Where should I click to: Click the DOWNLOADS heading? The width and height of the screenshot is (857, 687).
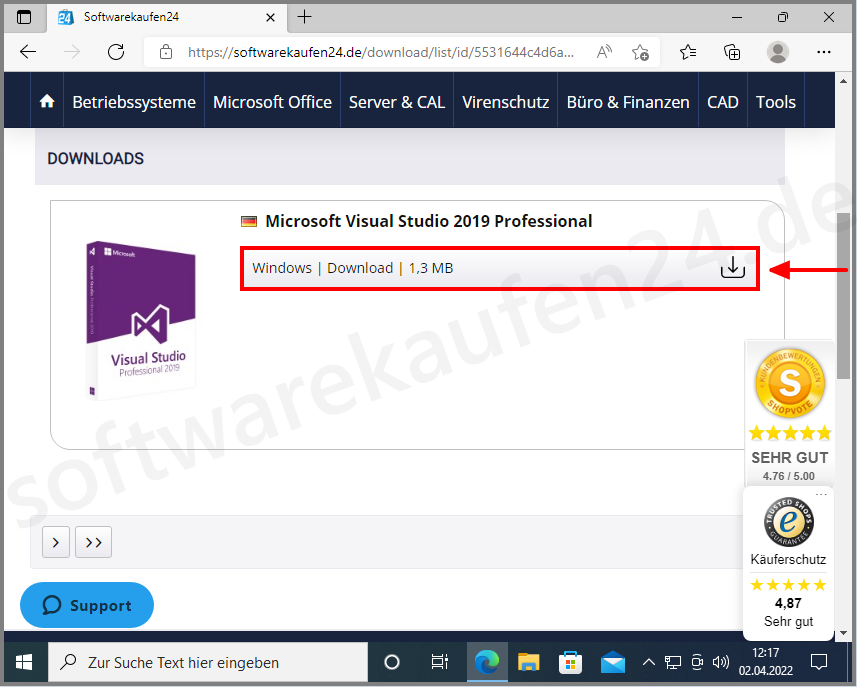tap(96, 158)
